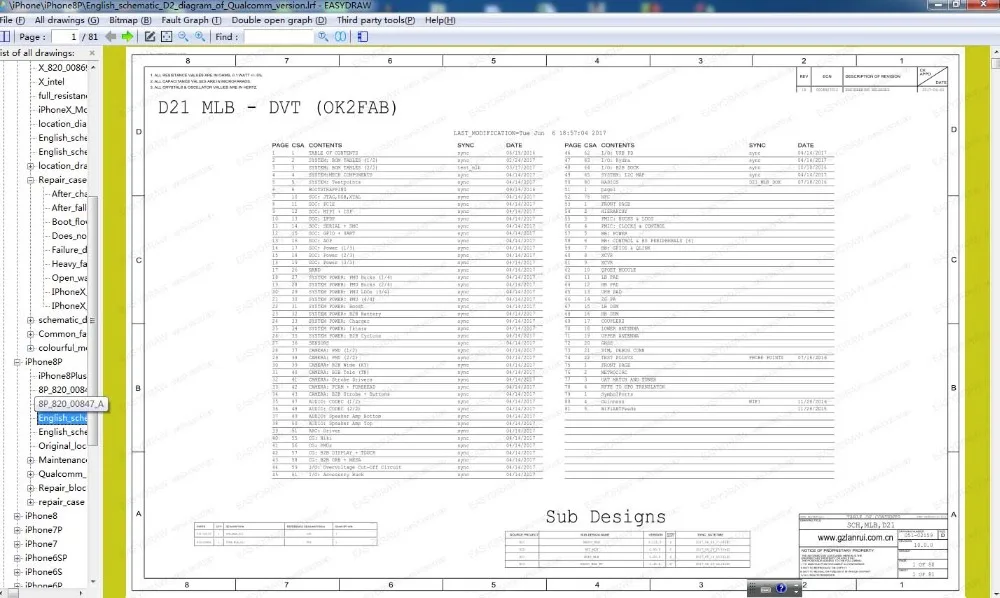Collapse the iPhone8P tree node
The height and width of the screenshot is (598, 1000).
click(17, 362)
